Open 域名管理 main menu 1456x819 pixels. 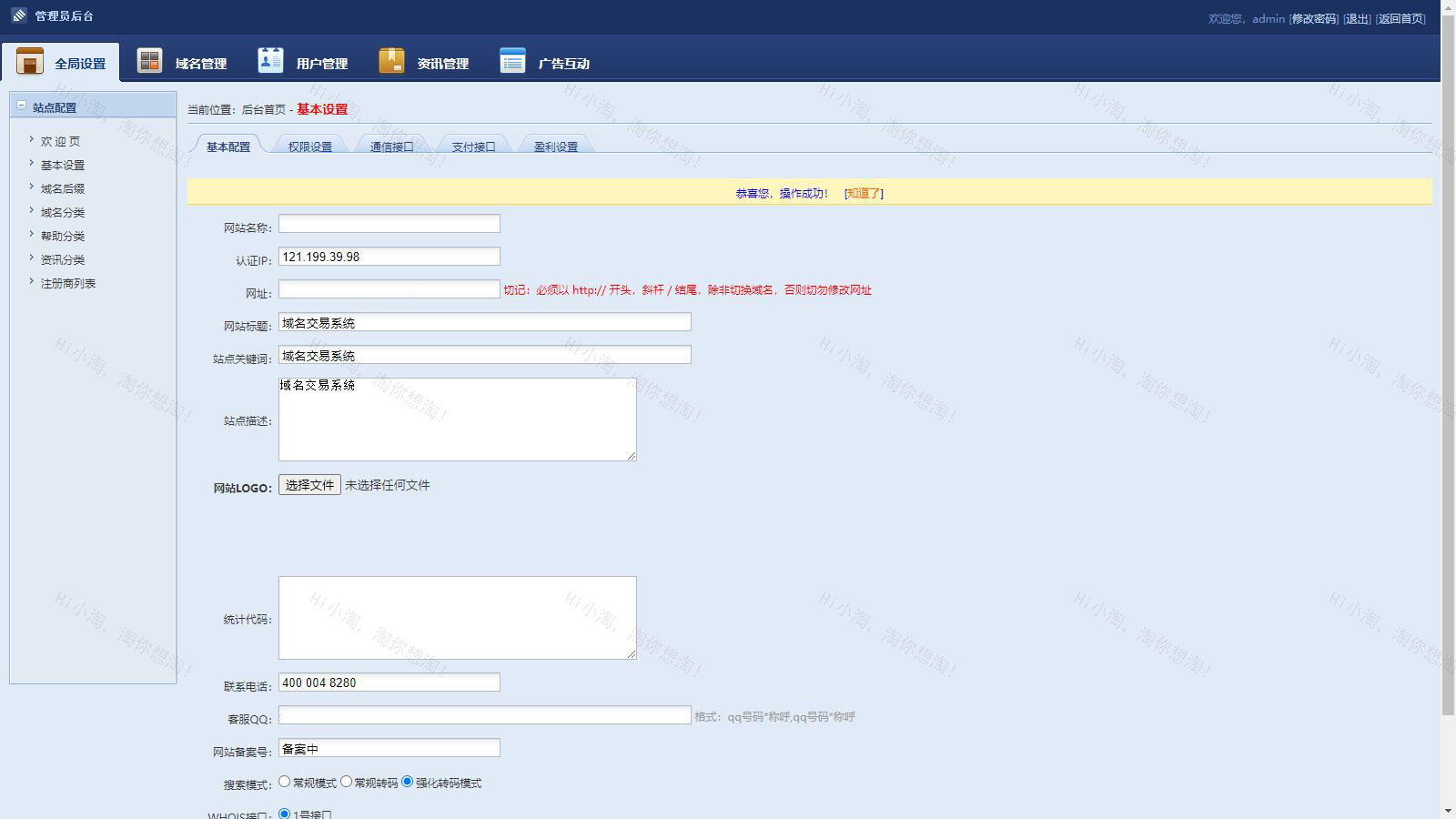point(182,62)
